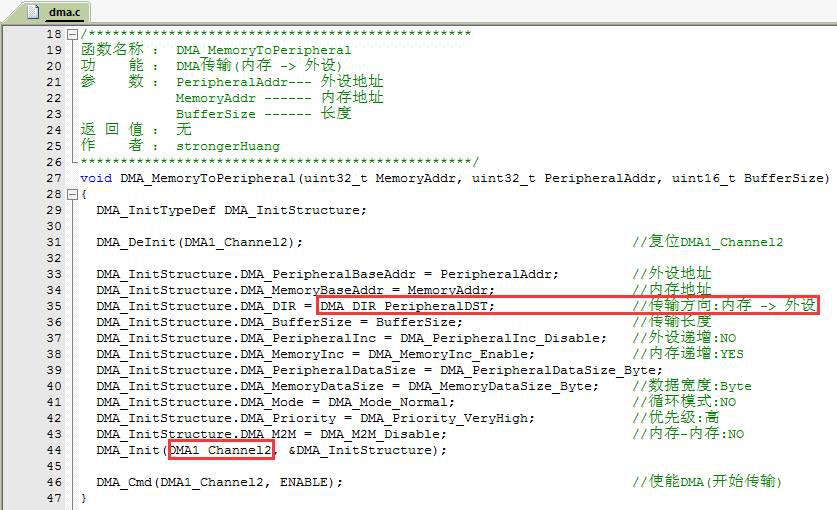Click PeripheralAddr value on line 33
837x510 pixels.
pyautogui.click(x=499, y=274)
